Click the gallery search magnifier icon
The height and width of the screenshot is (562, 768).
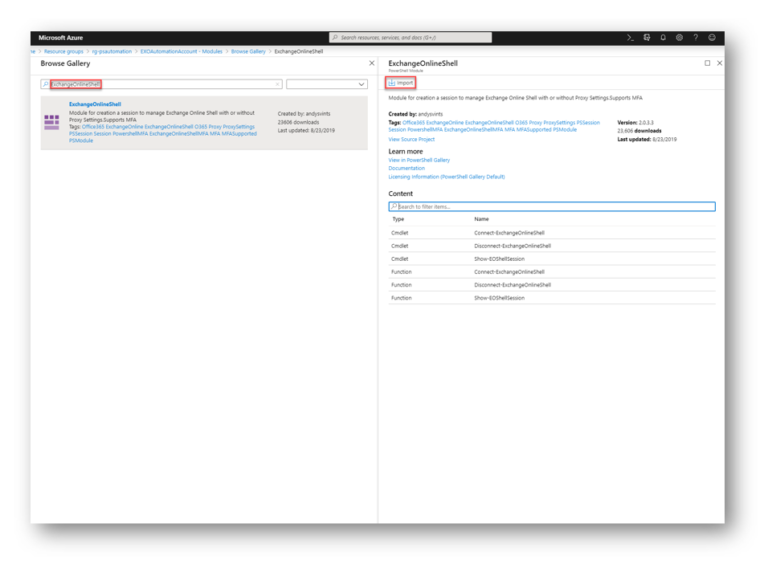(46, 84)
